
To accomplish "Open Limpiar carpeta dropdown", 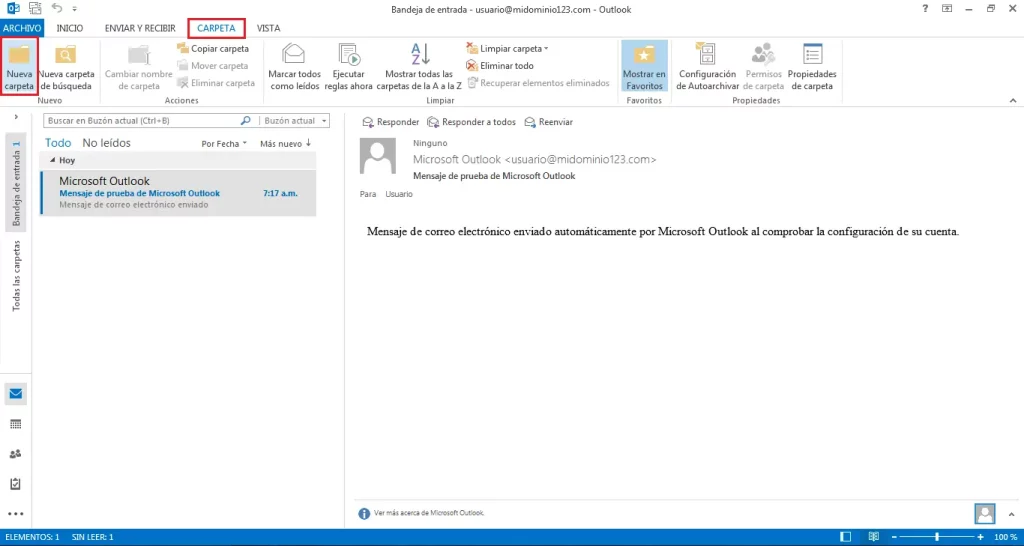I will pyautogui.click(x=507, y=49).
